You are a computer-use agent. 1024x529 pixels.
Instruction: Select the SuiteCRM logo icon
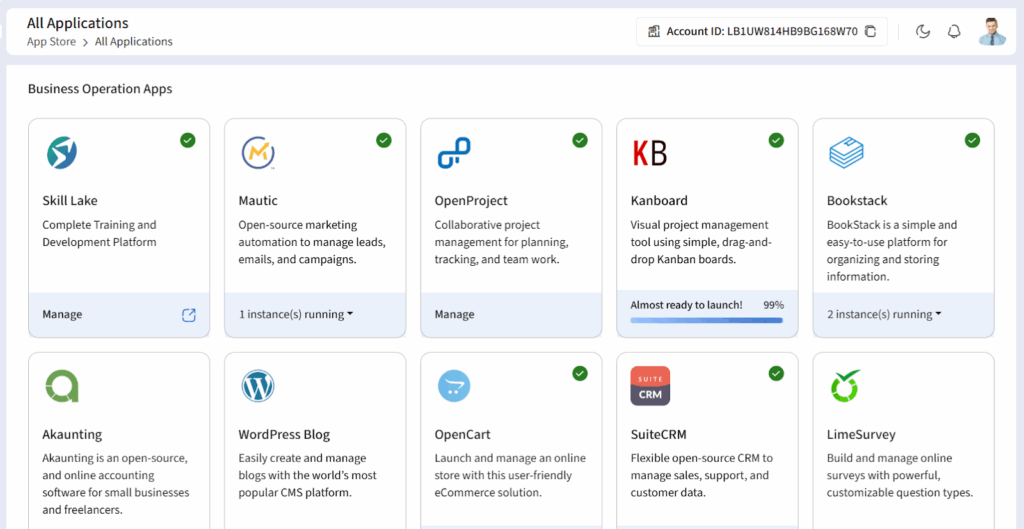point(650,386)
